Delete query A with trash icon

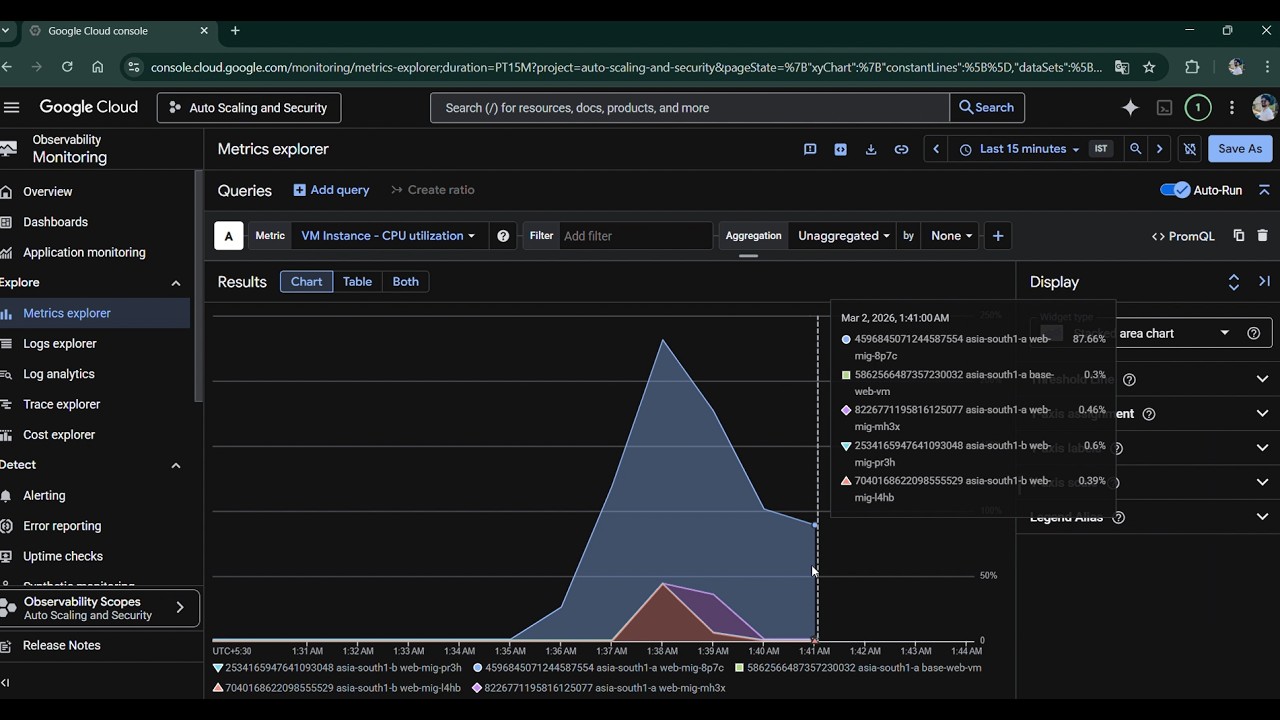[1262, 236]
